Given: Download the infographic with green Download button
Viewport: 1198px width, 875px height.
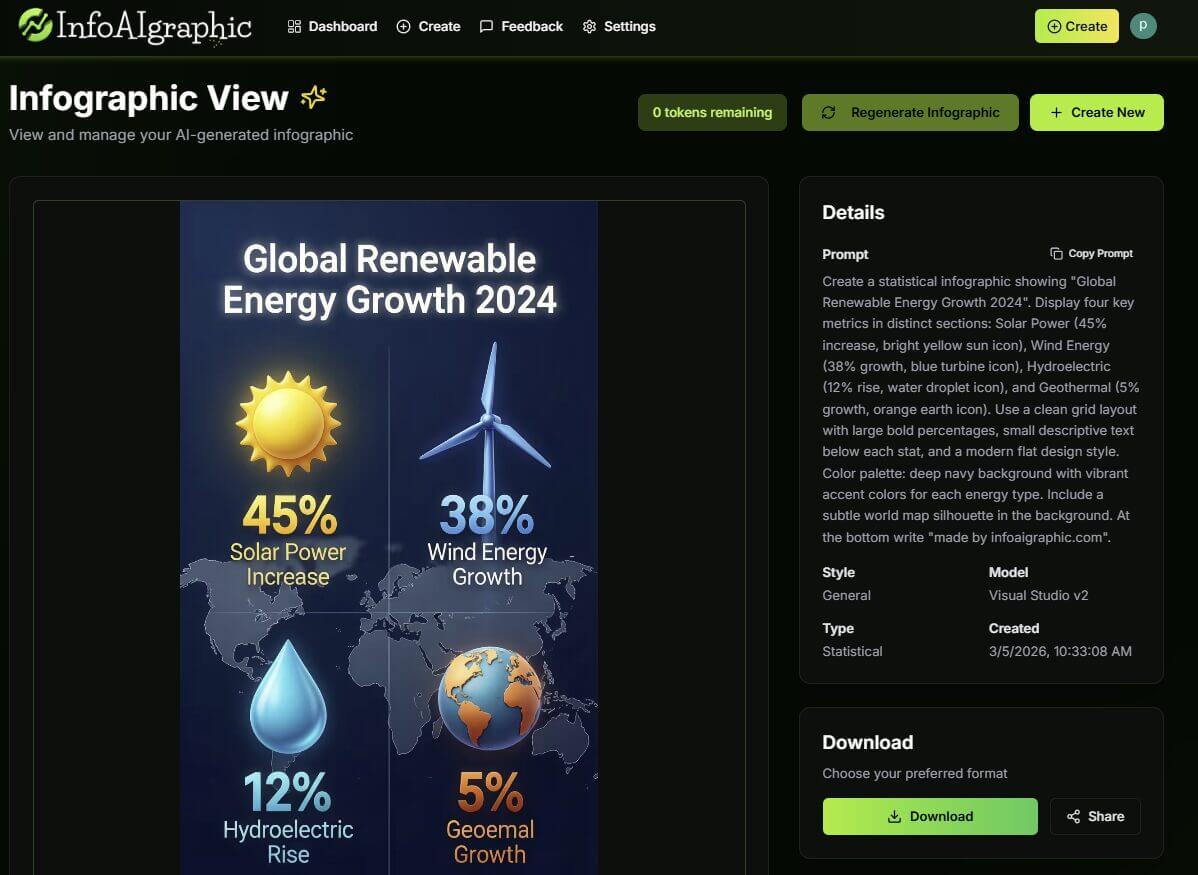Looking at the screenshot, I should click(930, 816).
